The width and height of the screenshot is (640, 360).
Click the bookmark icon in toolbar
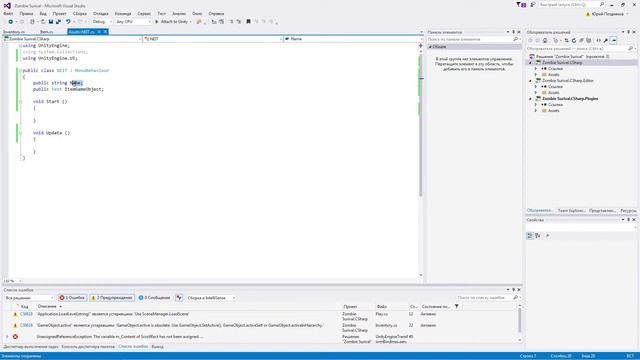tap(248, 22)
